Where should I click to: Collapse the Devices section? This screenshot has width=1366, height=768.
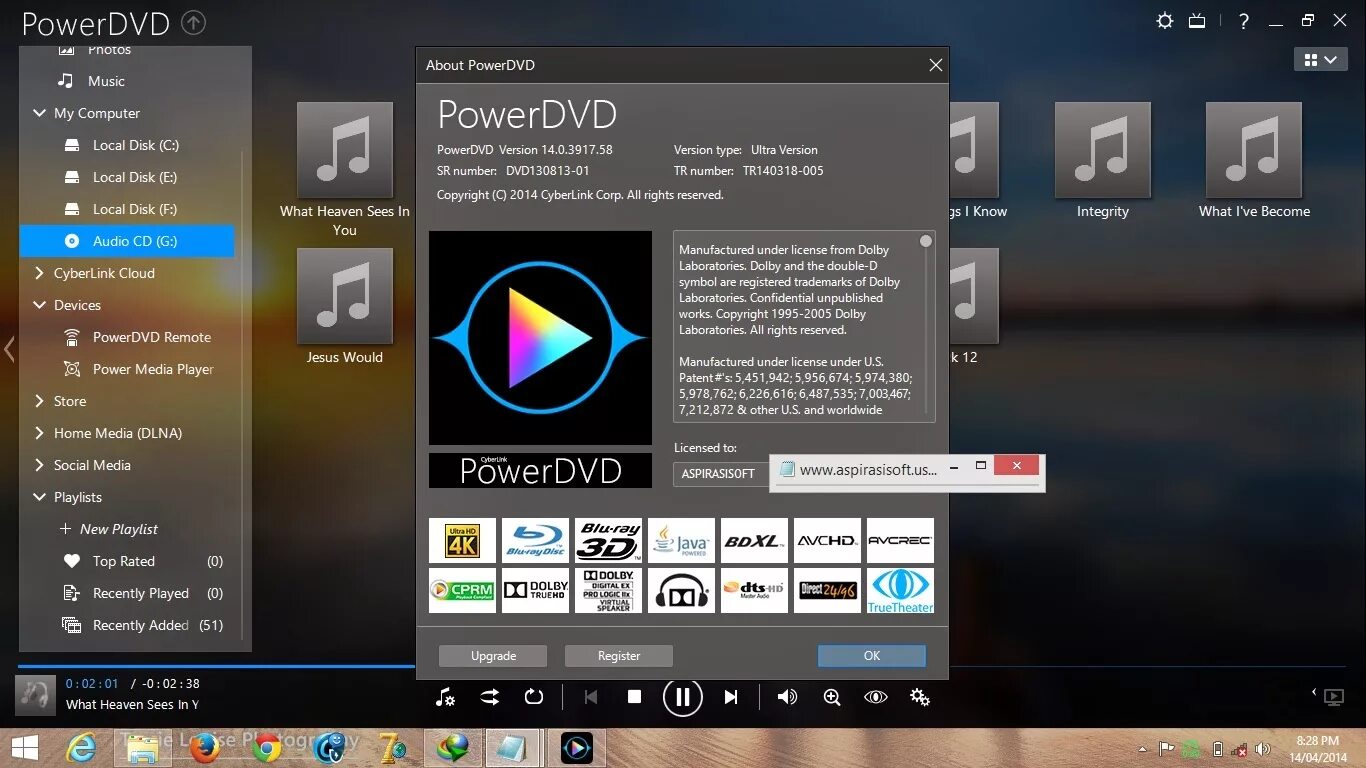pyautogui.click(x=39, y=305)
